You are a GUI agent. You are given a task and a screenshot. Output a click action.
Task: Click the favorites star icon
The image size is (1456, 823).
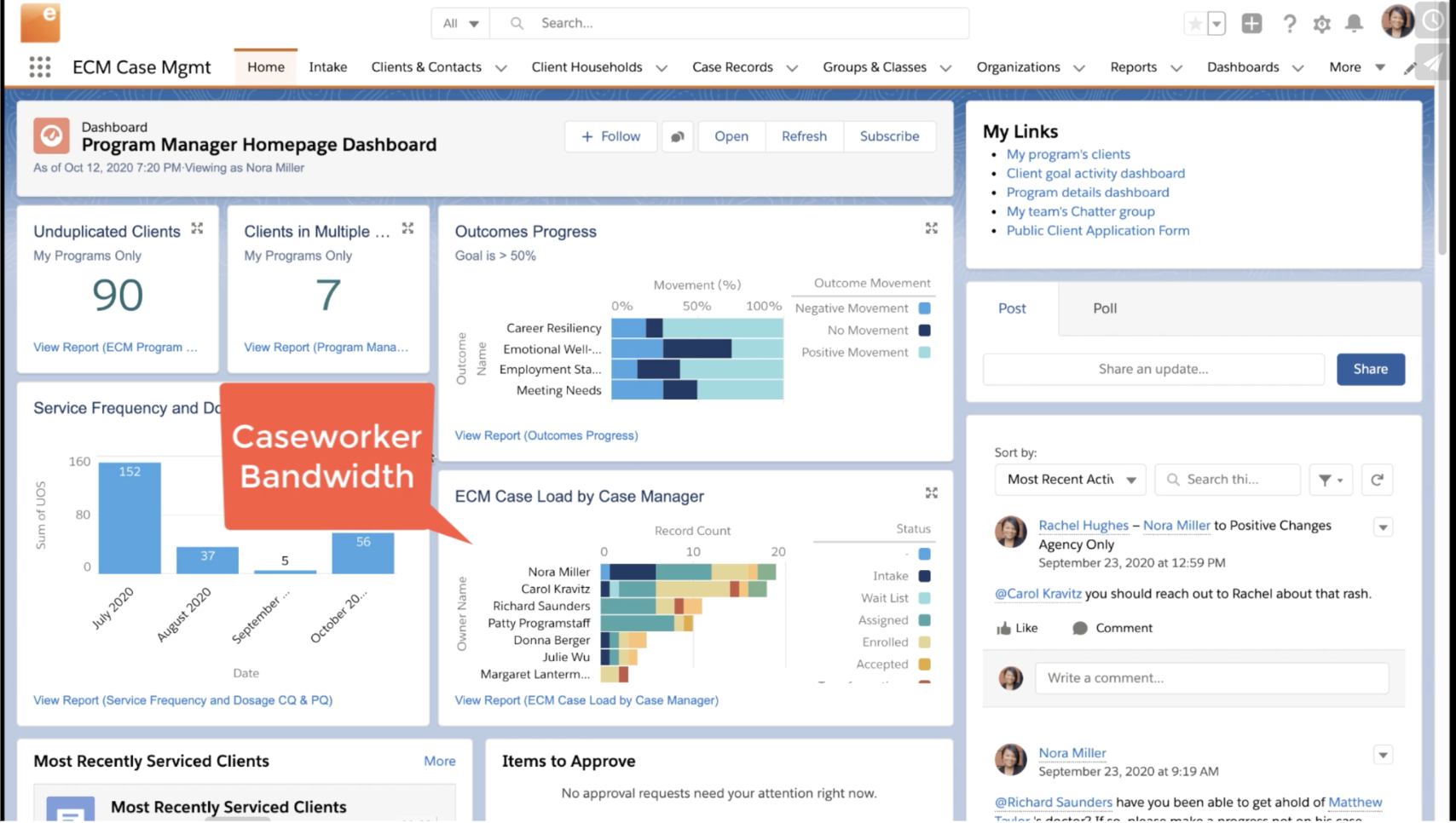pyautogui.click(x=1195, y=24)
